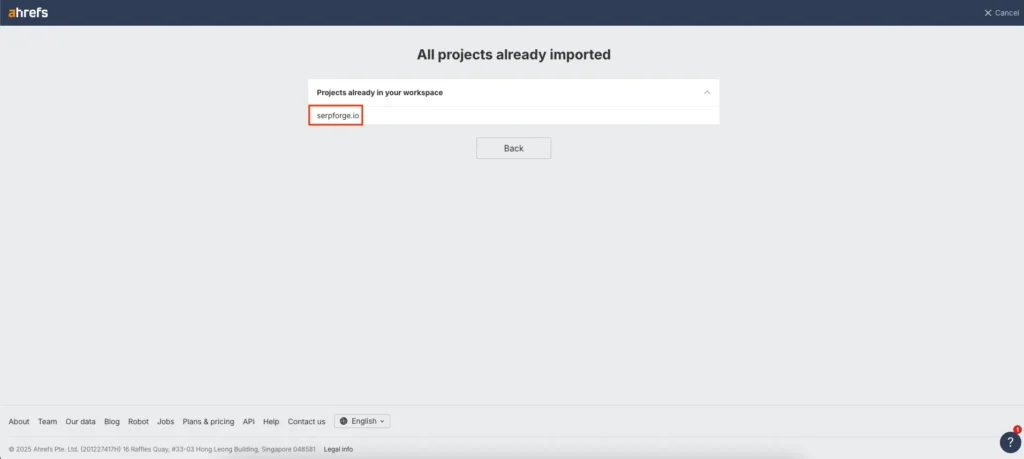The height and width of the screenshot is (459, 1024).
Task: Open the Robot footer link
Action: (138, 421)
